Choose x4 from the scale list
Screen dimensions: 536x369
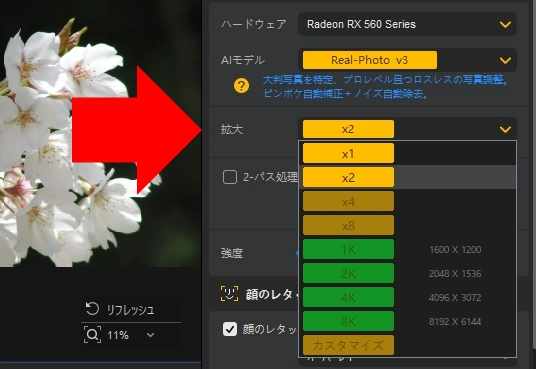point(348,201)
